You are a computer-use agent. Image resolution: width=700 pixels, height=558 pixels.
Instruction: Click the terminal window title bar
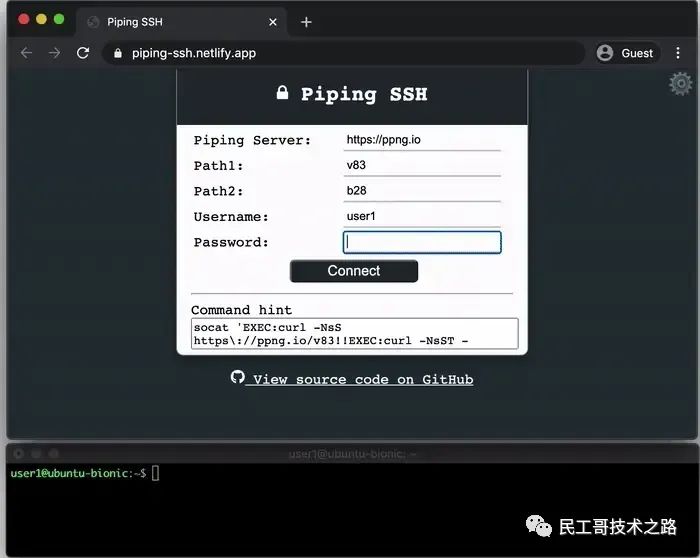click(x=352, y=454)
